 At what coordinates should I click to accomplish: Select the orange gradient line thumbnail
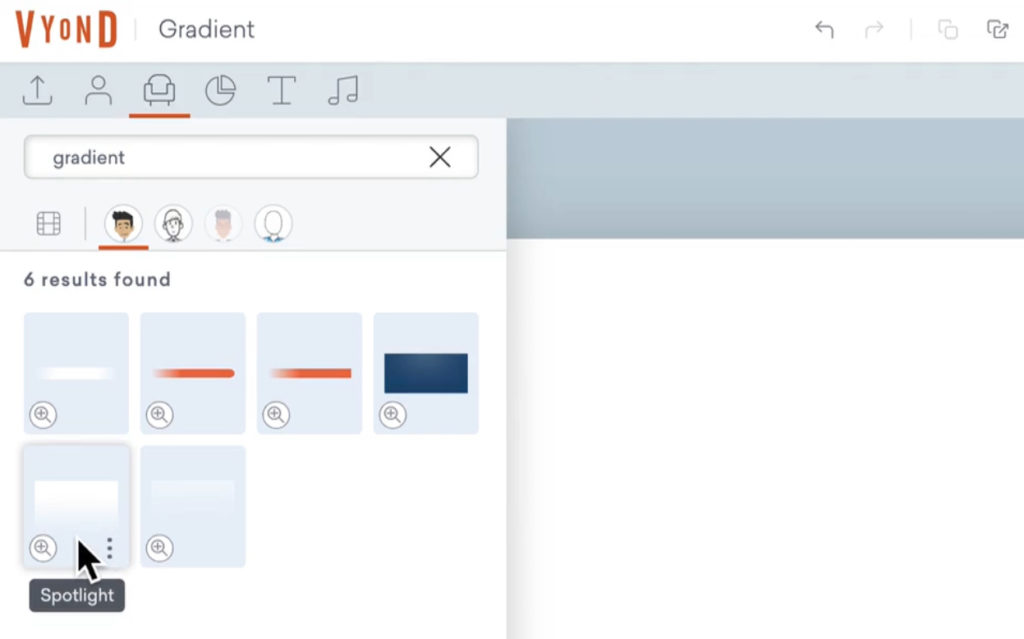(192, 372)
